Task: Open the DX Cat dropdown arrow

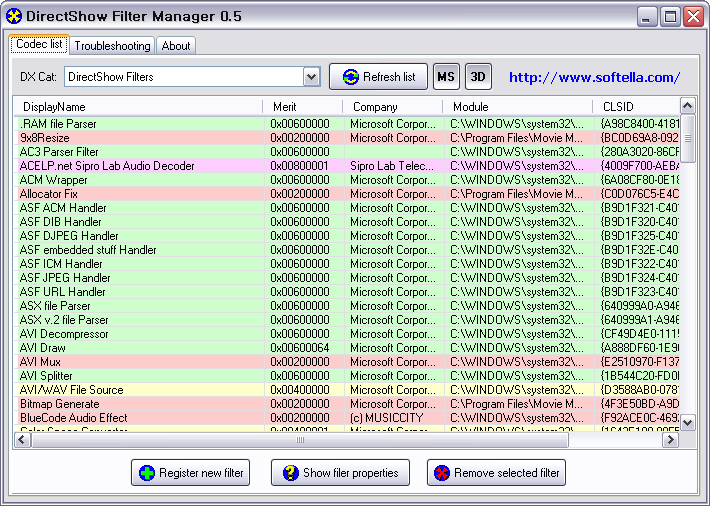Action: point(312,77)
